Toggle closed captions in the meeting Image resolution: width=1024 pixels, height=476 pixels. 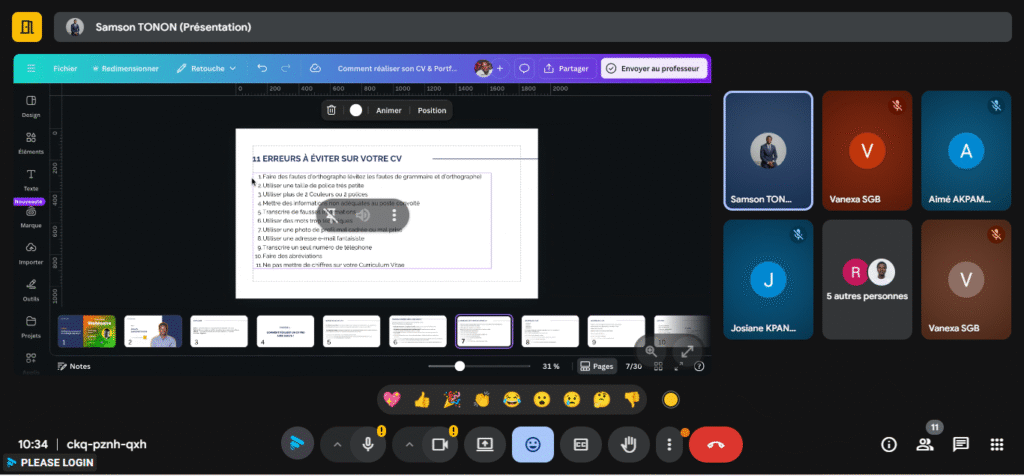point(579,444)
